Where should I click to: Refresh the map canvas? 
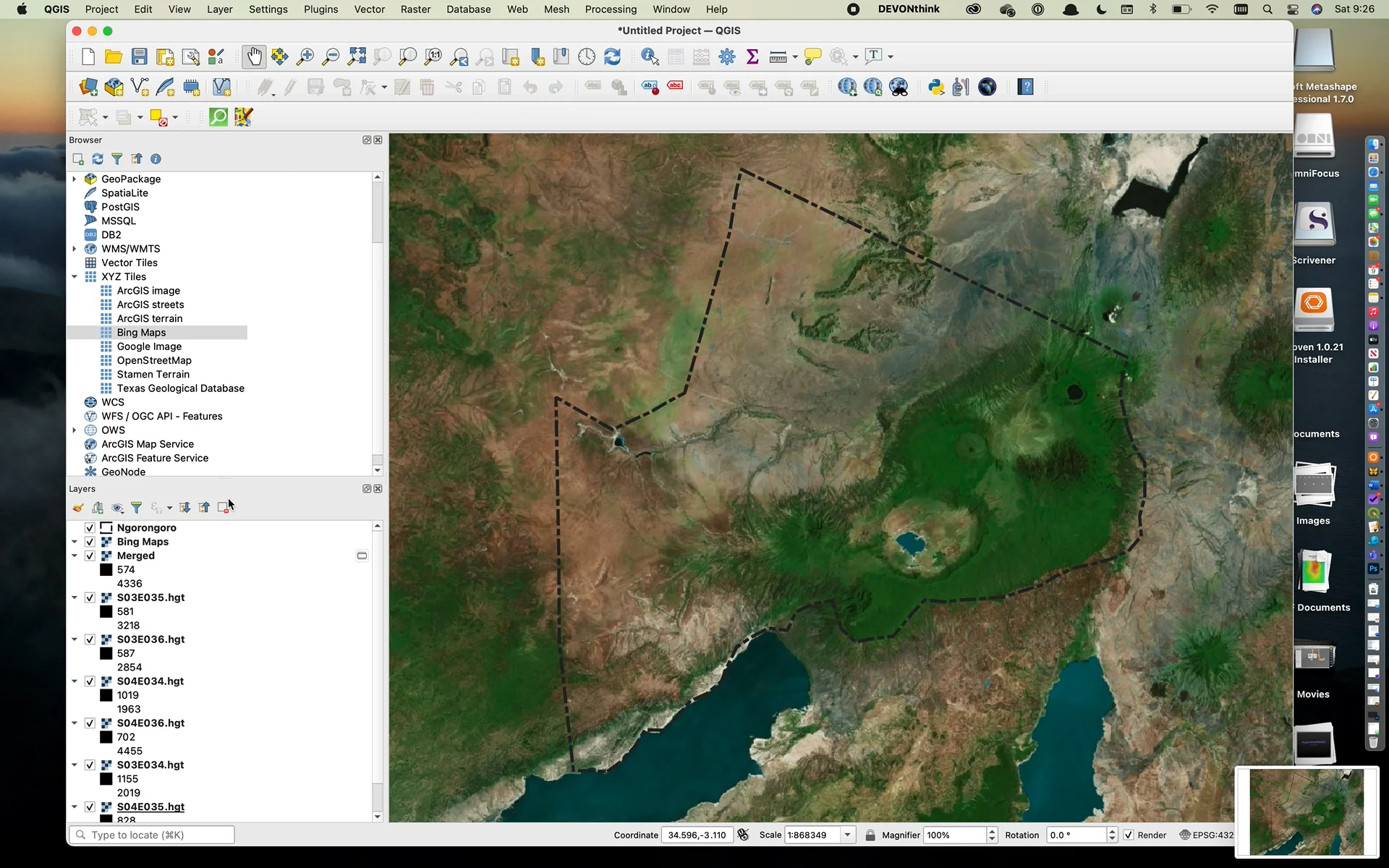point(613,56)
